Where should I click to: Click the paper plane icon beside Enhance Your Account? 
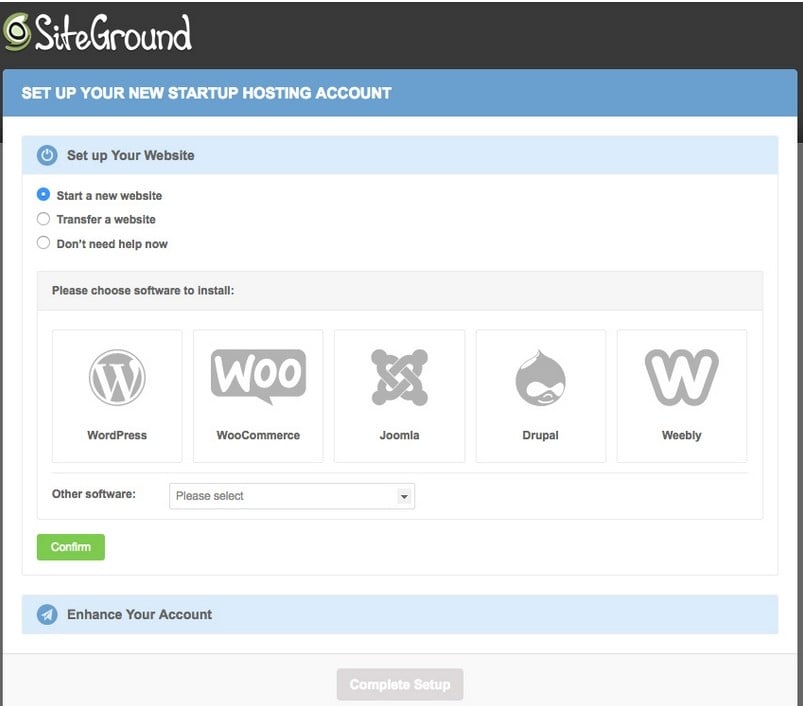(47, 614)
